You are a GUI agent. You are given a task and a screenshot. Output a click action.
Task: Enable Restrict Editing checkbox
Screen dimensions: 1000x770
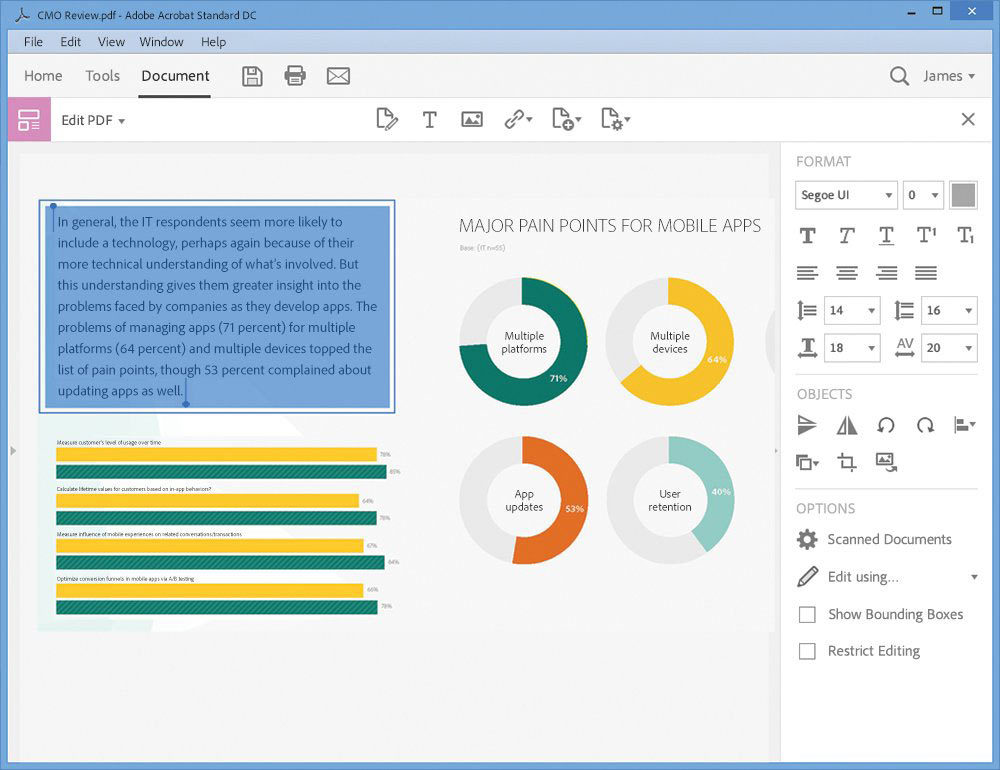[x=807, y=651]
